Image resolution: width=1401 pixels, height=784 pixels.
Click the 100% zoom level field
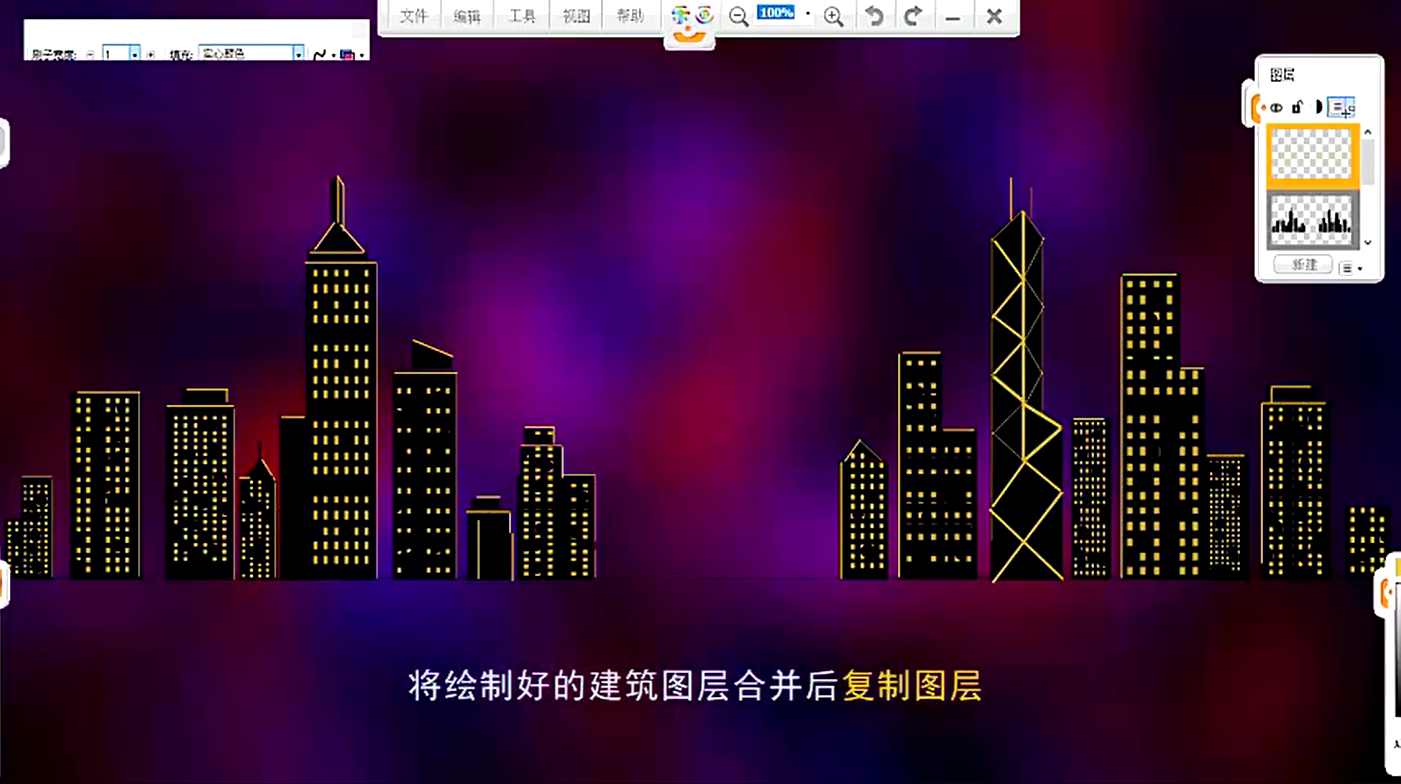pos(776,13)
